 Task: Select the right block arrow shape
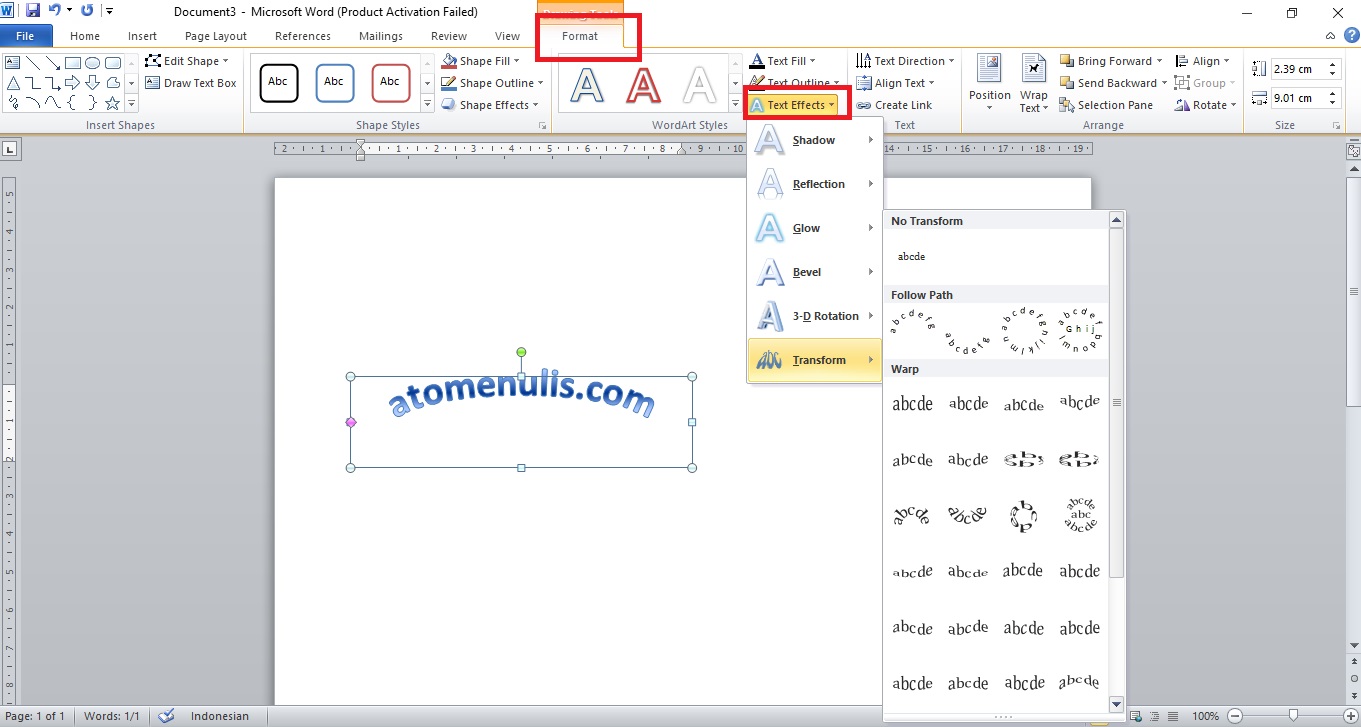[72, 82]
